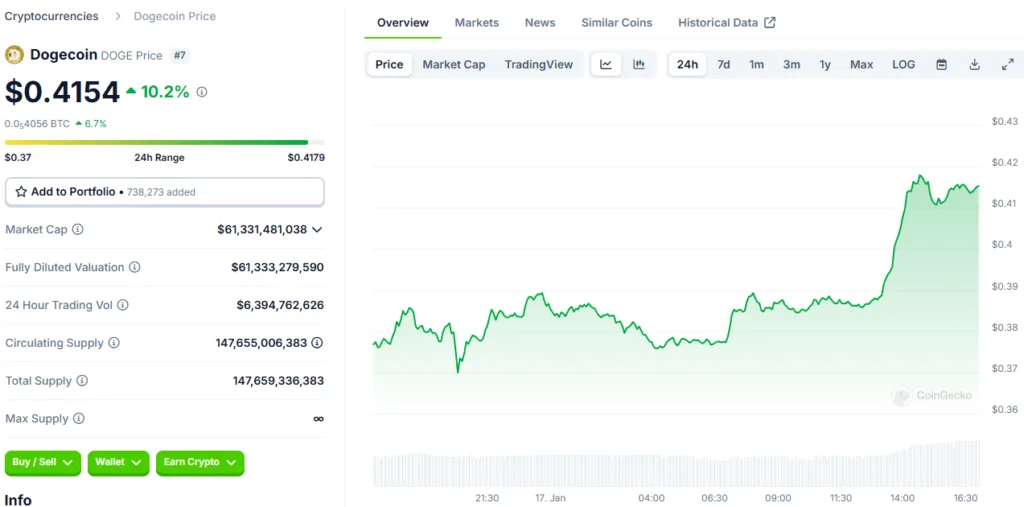This screenshot has width=1024, height=507.
Task: Open Buy / Sell dropdown
Action: tap(42, 463)
